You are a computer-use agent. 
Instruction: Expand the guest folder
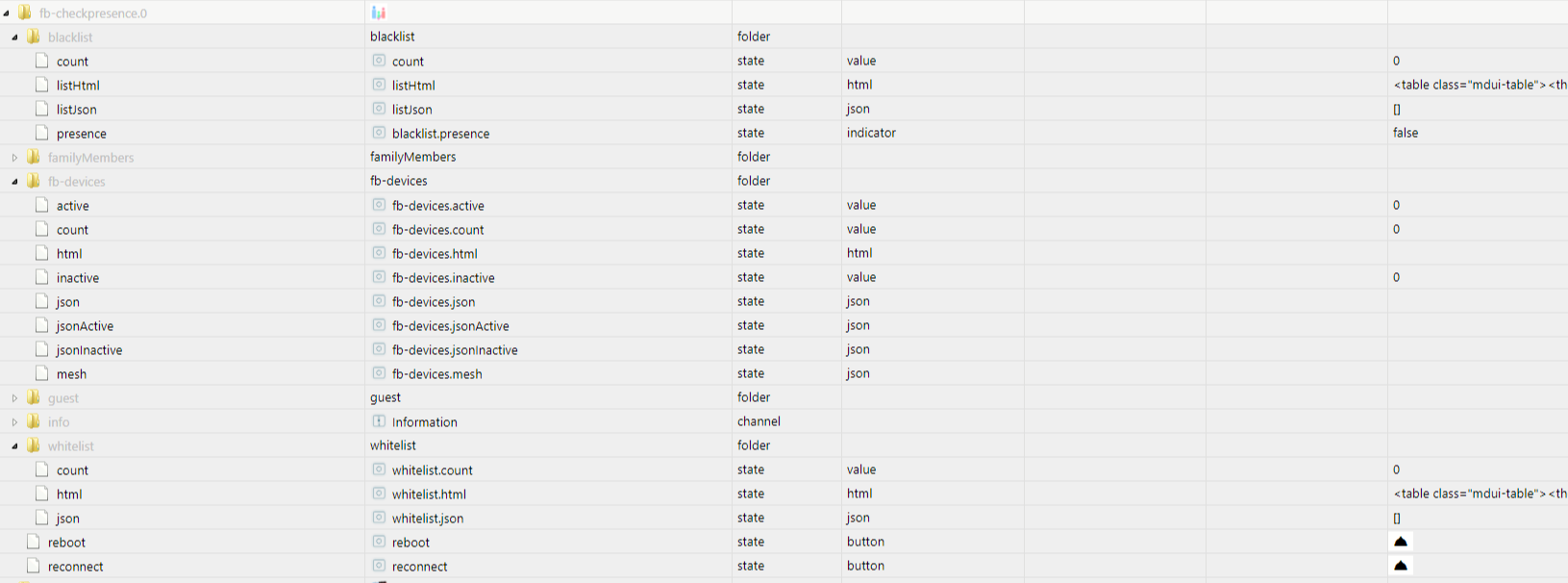(x=14, y=398)
